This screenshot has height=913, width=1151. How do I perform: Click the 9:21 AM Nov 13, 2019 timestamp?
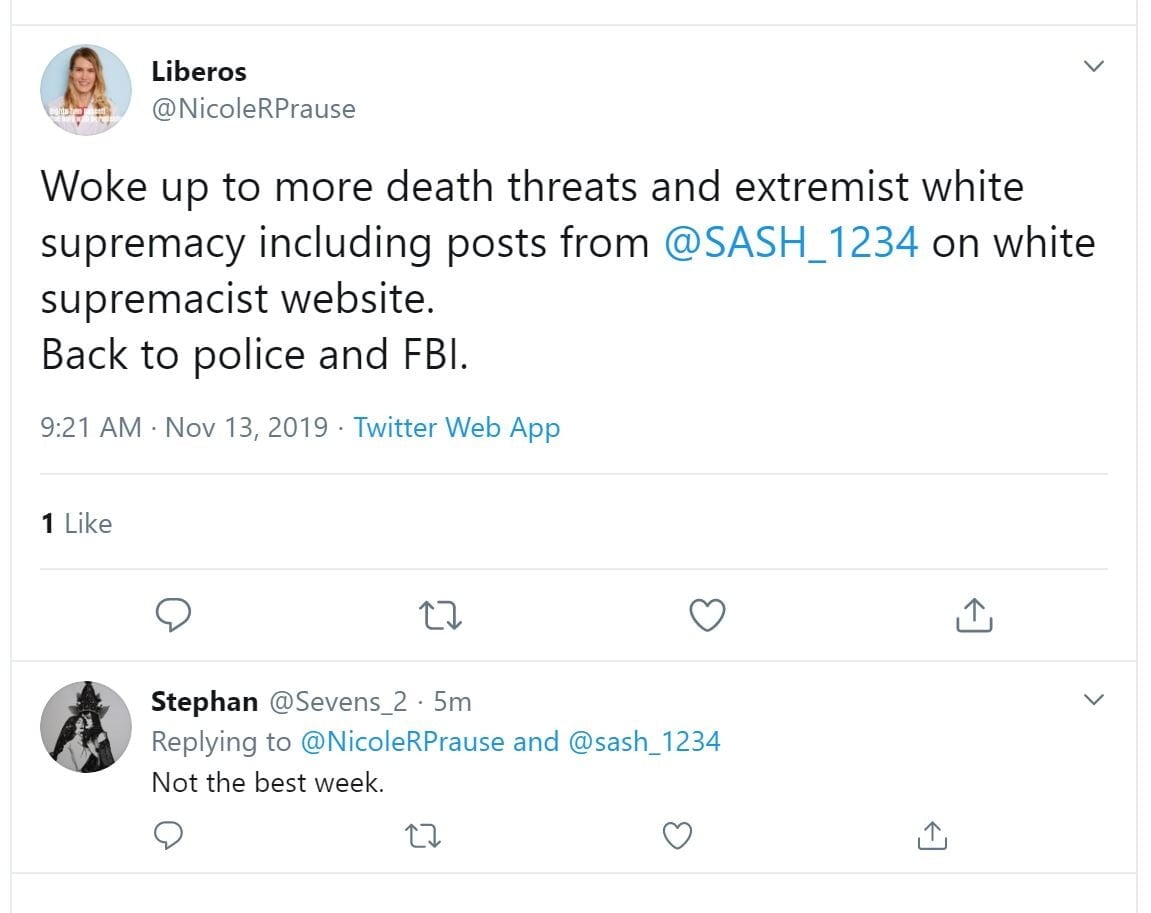[x=184, y=428]
